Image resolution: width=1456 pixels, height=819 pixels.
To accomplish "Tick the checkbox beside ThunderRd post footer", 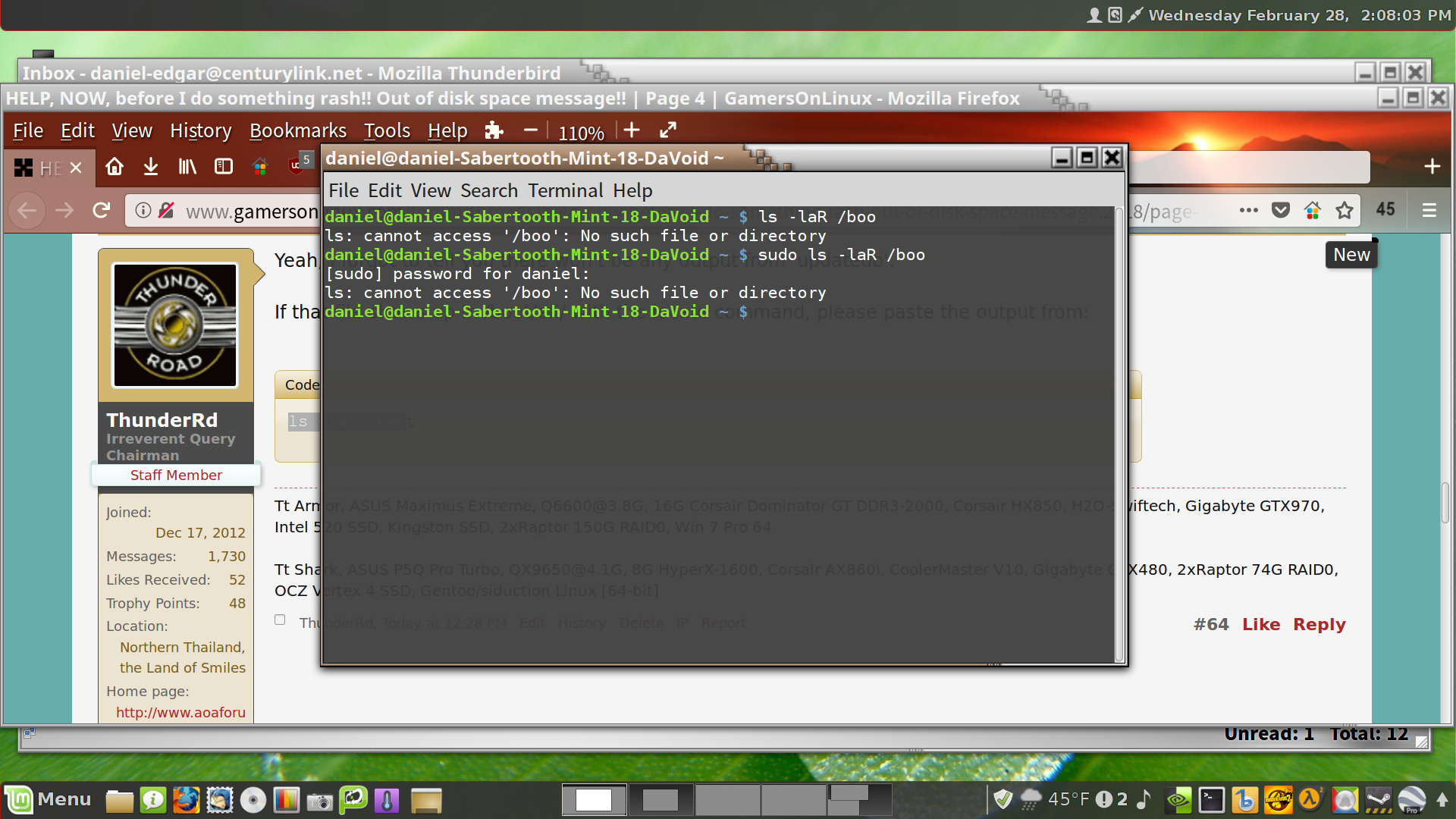I will (x=280, y=620).
